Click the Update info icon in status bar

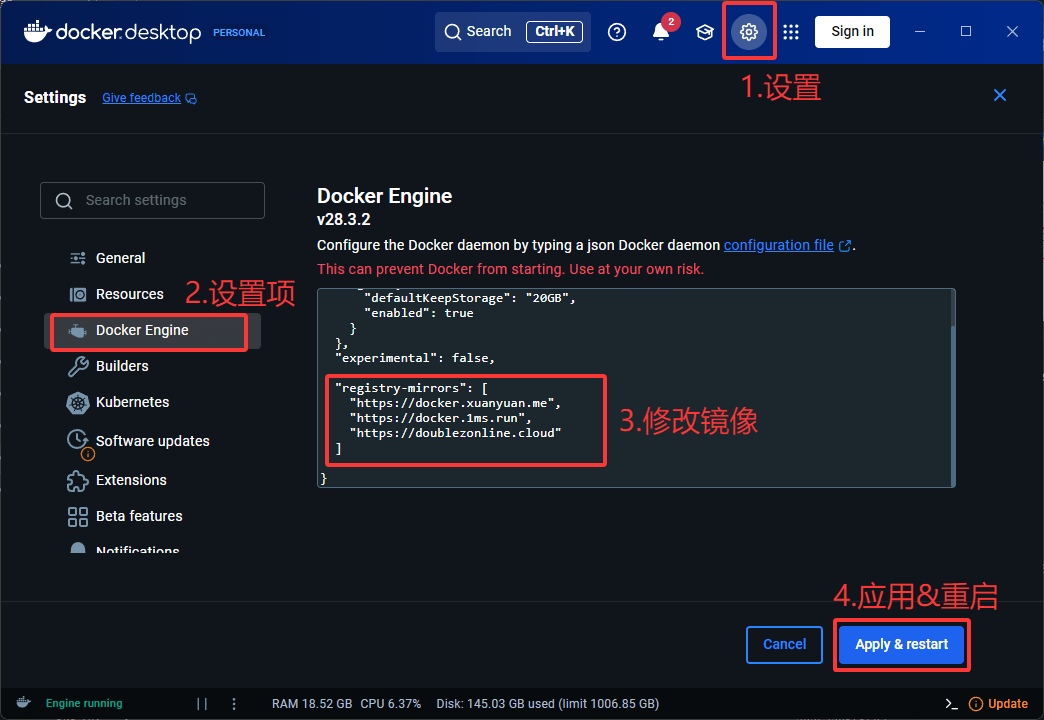tap(975, 703)
